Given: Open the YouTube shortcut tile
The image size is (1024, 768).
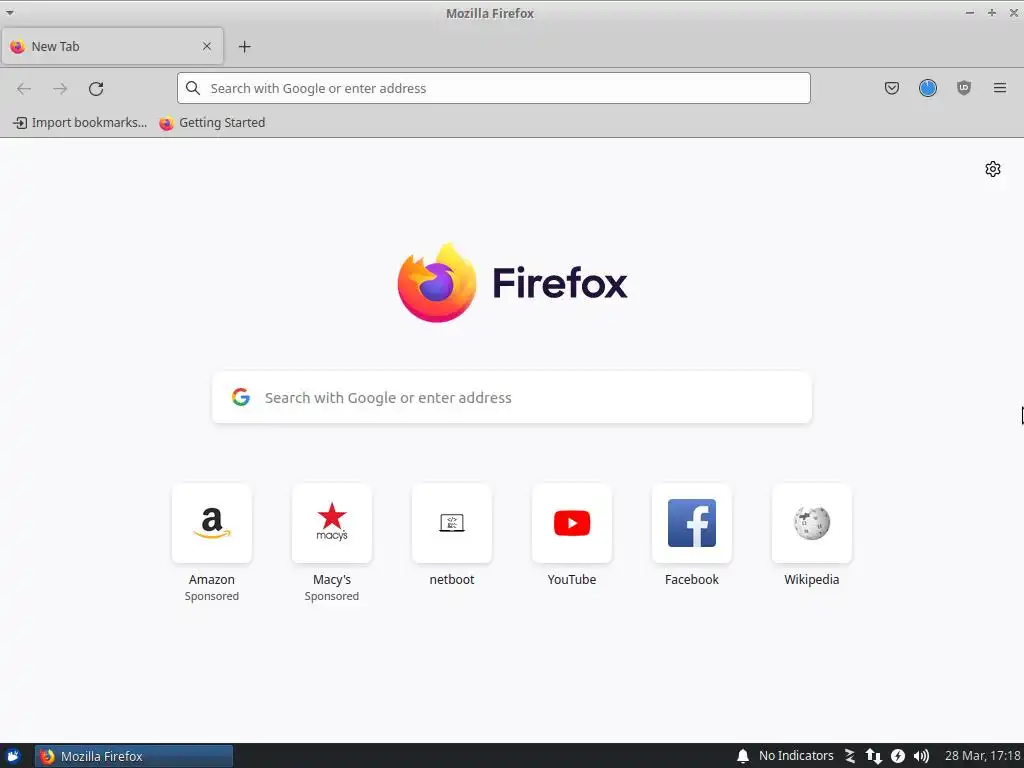Looking at the screenshot, I should 572,523.
